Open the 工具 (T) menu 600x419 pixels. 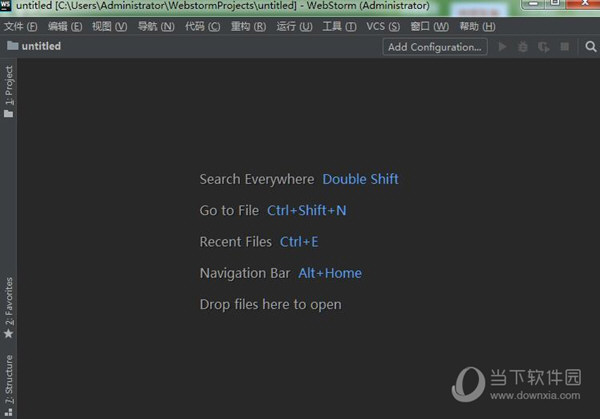pos(339,26)
